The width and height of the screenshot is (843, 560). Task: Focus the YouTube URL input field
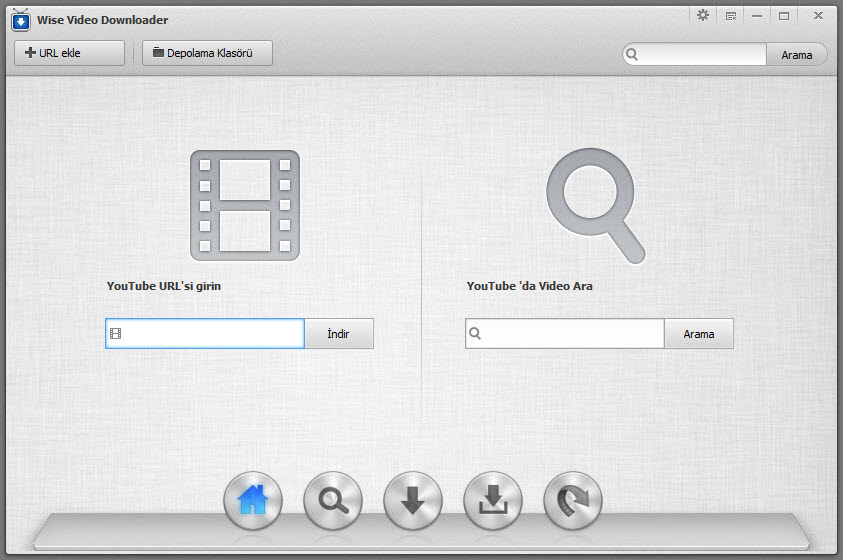(x=205, y=334)
